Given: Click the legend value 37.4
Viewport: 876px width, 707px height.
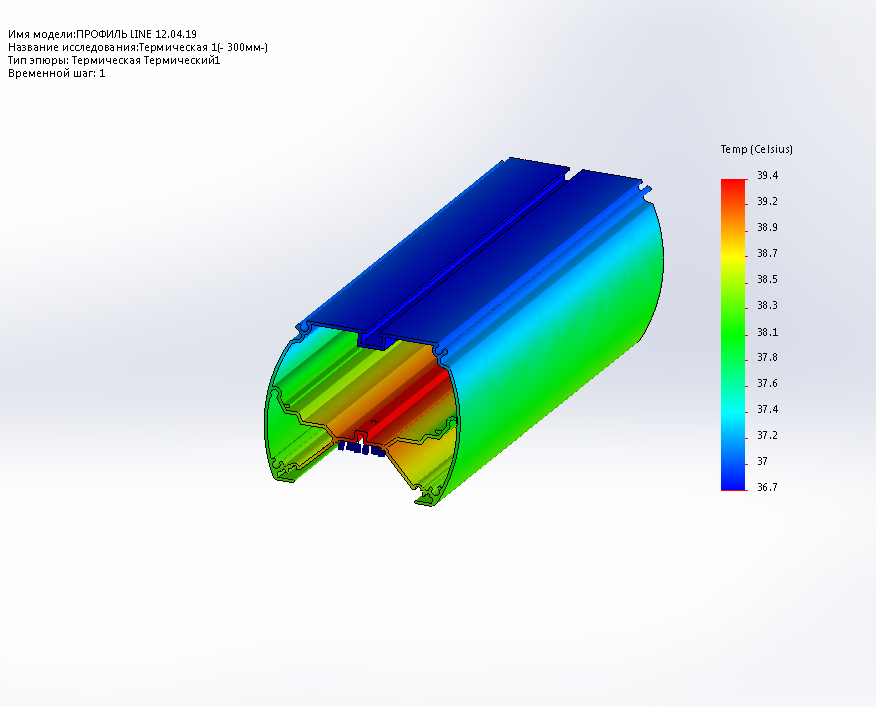Looking at the screenshot, I should 767,410.
